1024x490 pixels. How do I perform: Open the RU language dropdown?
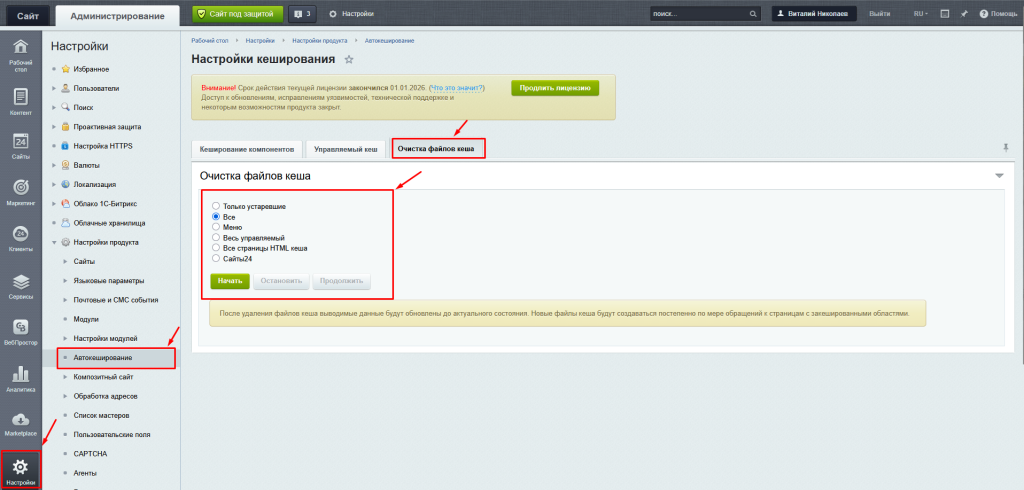921,14
